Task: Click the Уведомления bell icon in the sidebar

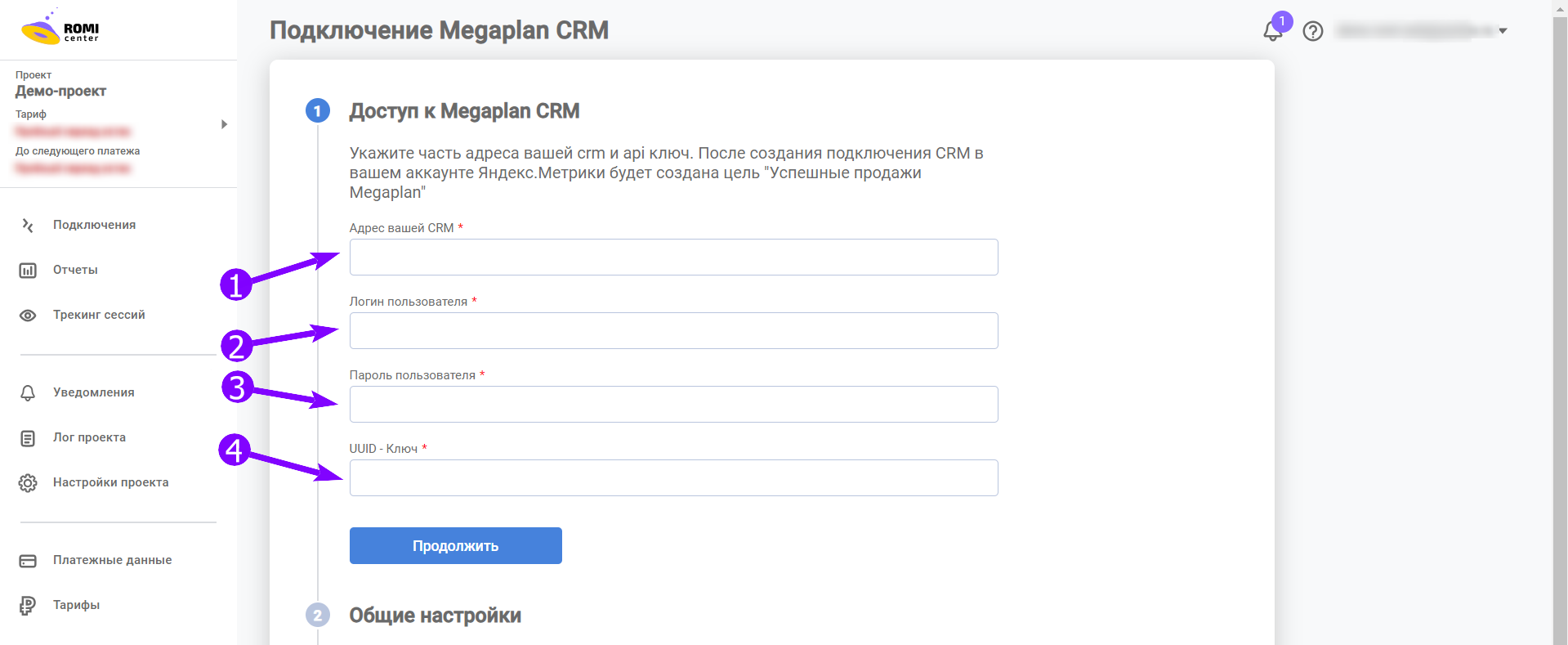Action: [x=28, y=393]
